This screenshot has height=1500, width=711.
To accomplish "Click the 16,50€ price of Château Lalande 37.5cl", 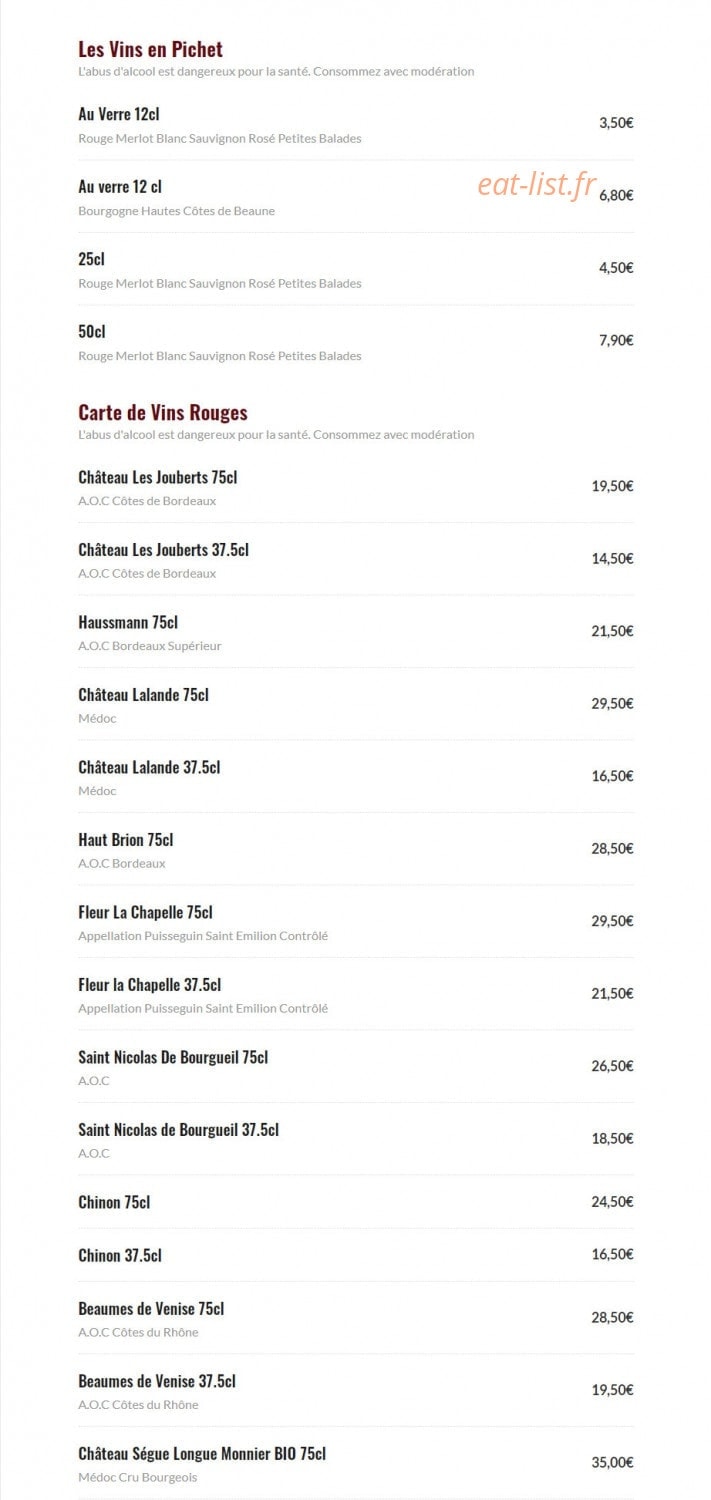I will pos(612,776).
